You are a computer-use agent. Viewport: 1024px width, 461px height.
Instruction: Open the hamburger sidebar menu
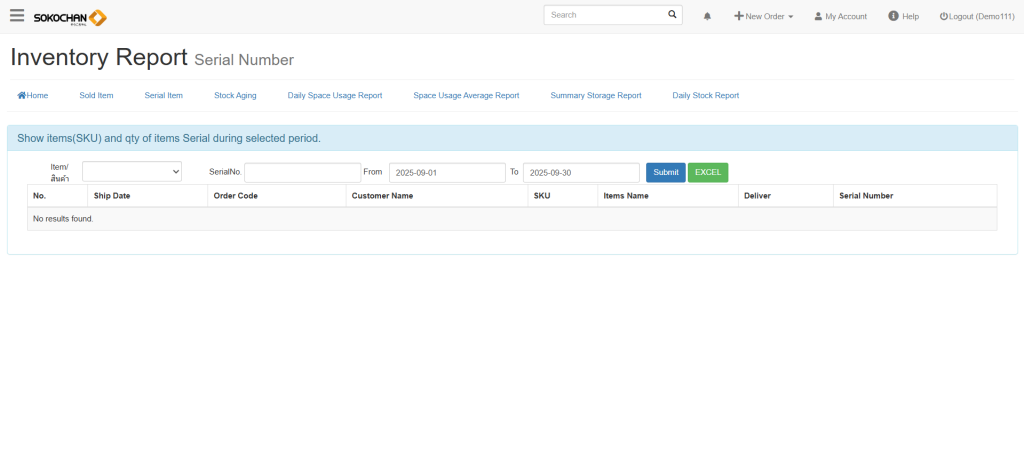click(x=17, y=16)
